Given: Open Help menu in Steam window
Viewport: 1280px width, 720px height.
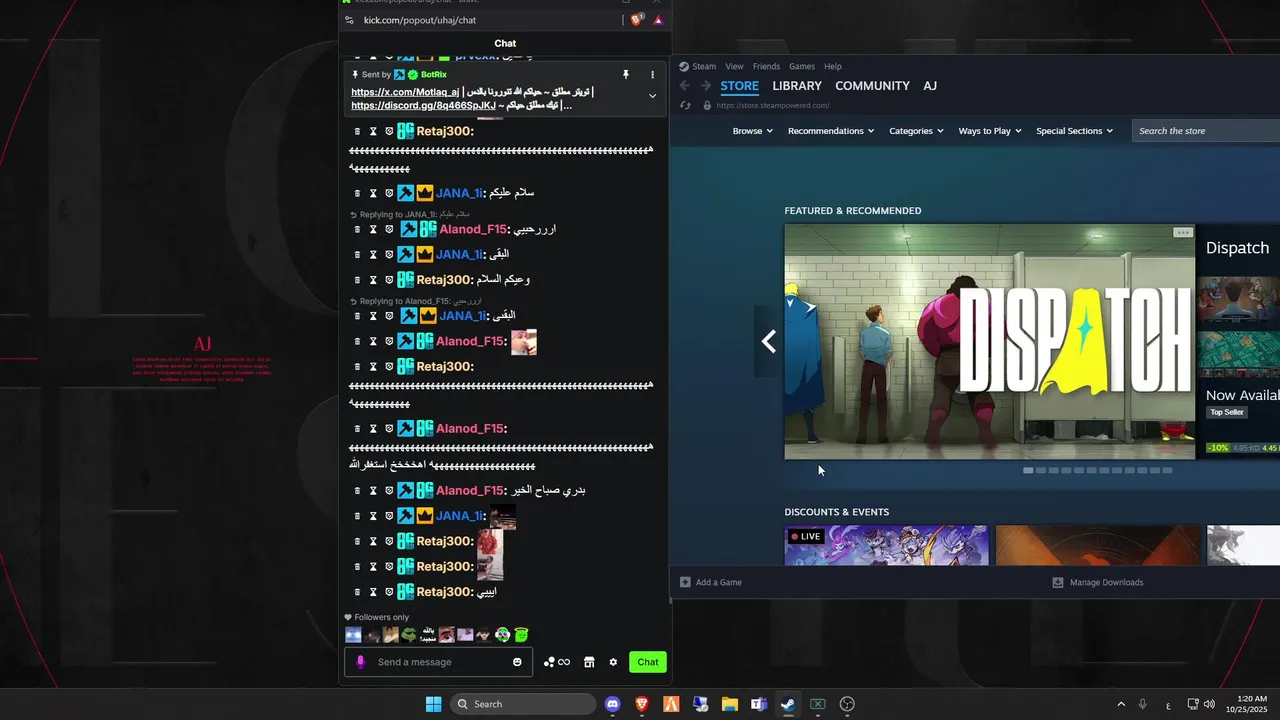Looking at the screenshot, I should click(833, 67).
